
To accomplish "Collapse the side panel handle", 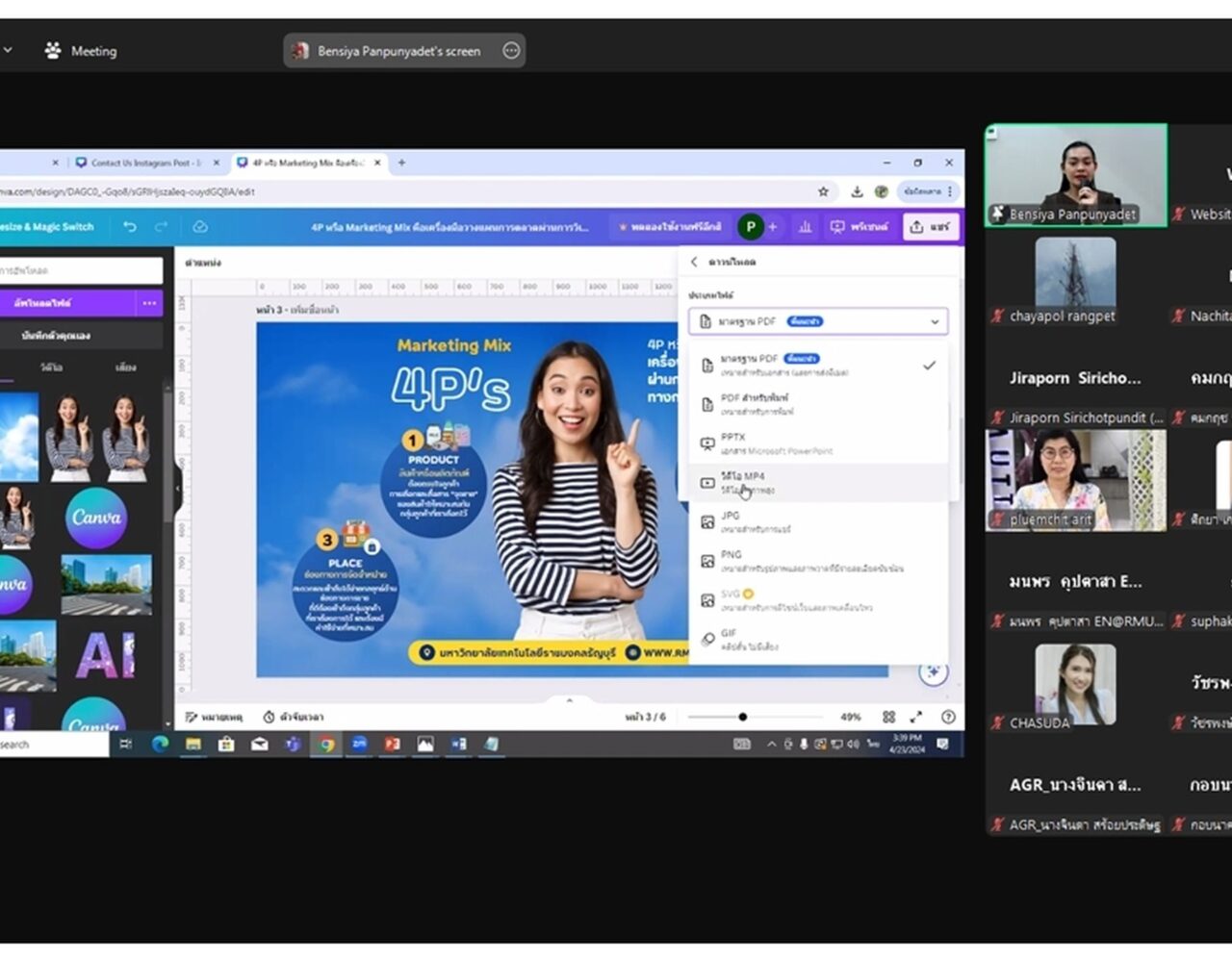I will (x=178, y=488).
